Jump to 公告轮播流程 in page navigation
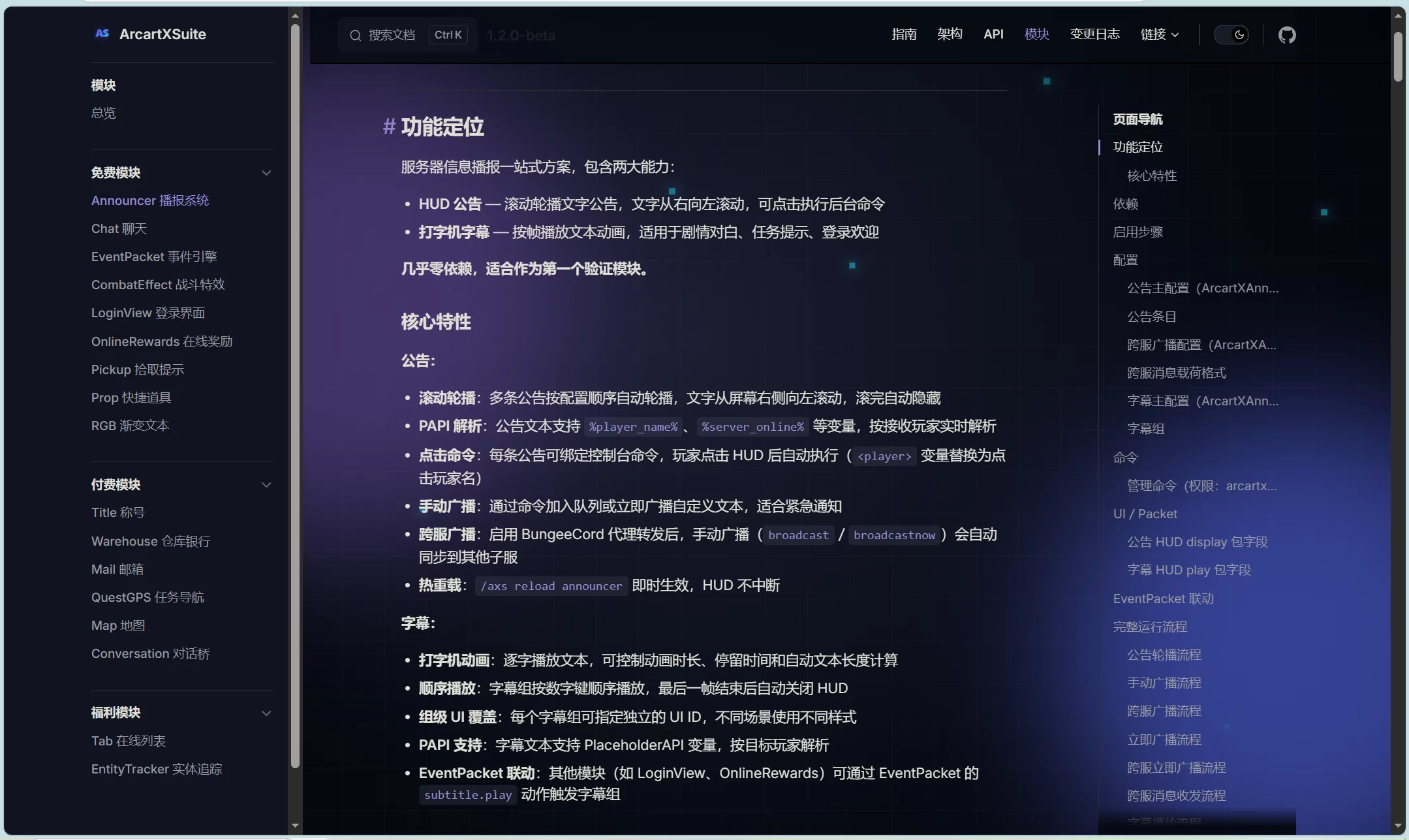The image size is (1409, 840). pyautogui.click(x=1164, y=655)
